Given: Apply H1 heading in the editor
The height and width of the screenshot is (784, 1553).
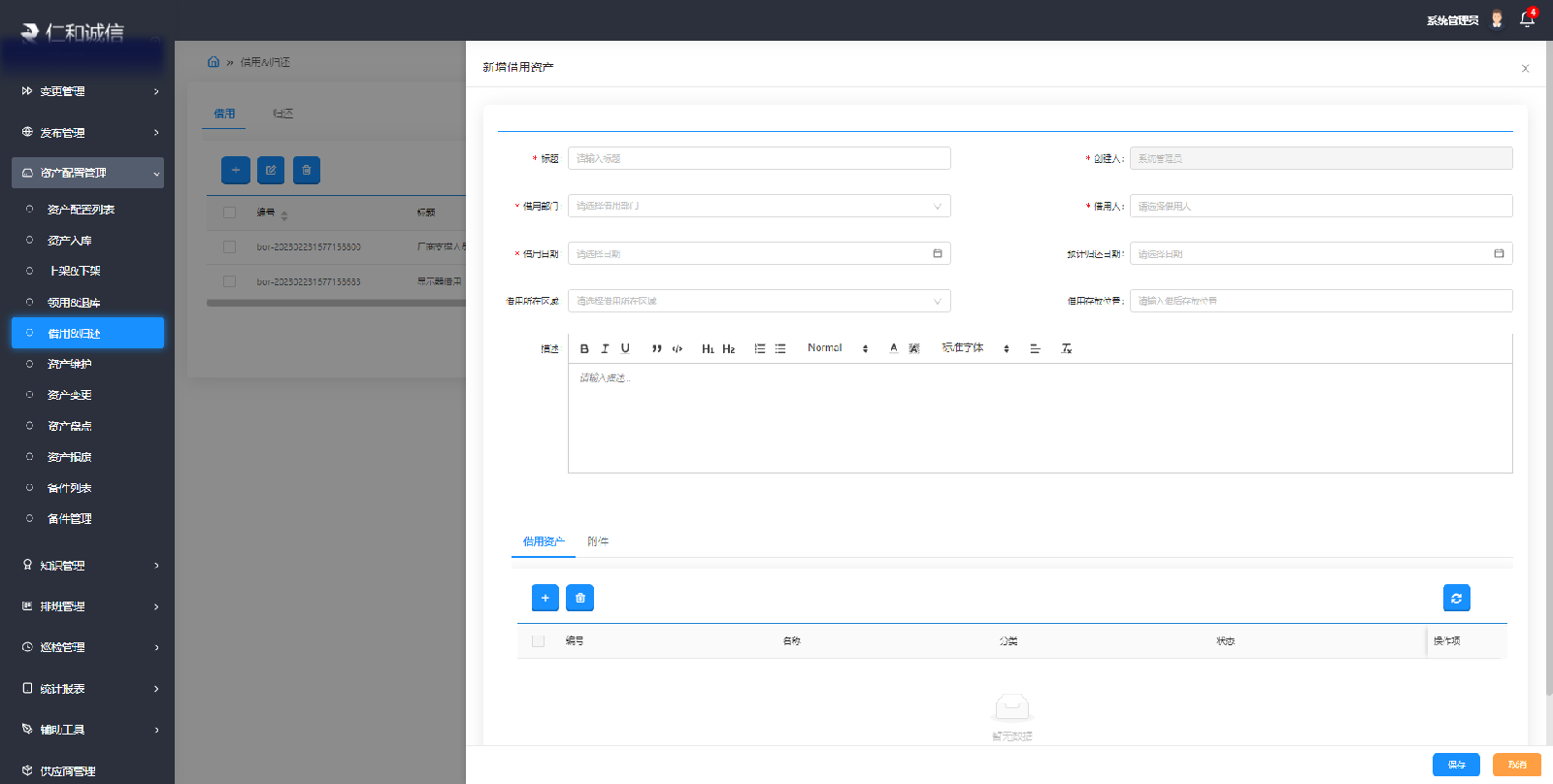Looking at the screenshot, I should click(709, 348).
